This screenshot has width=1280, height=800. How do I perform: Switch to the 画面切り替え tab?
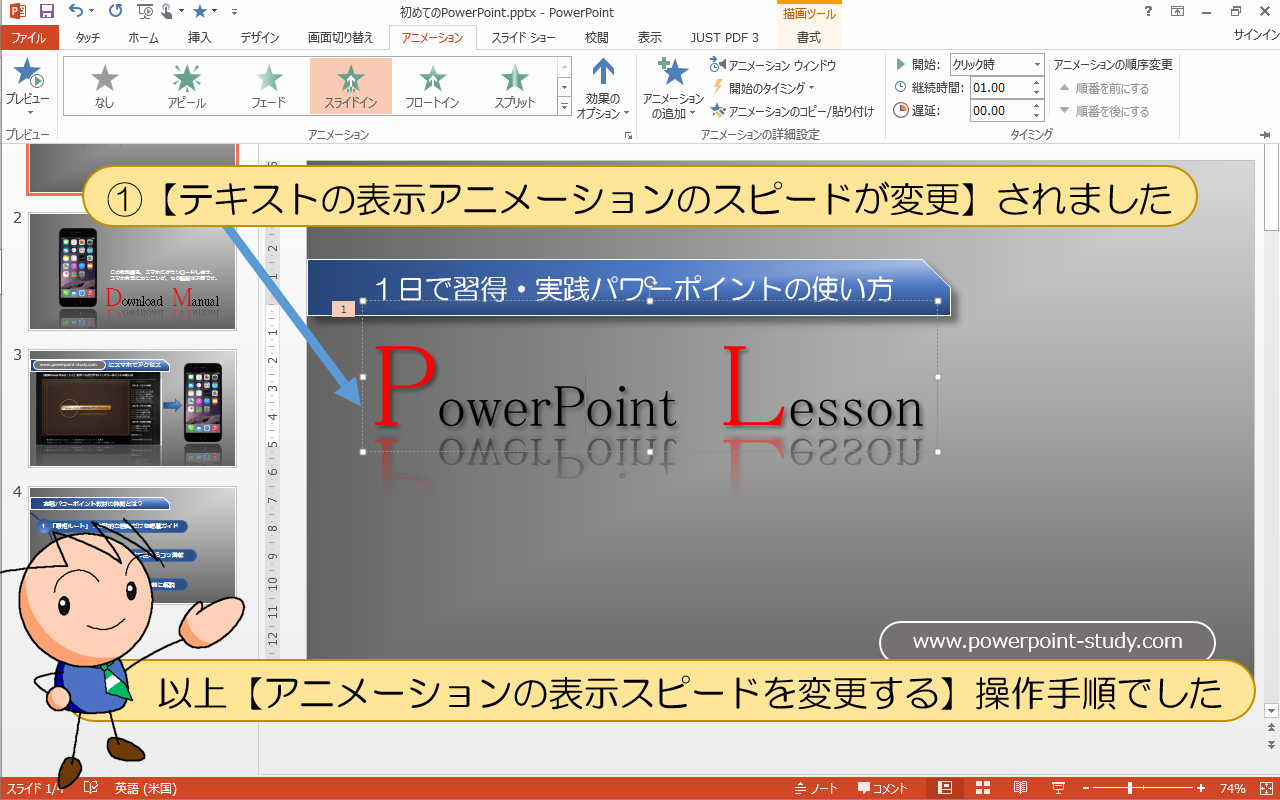coord(340,38)
